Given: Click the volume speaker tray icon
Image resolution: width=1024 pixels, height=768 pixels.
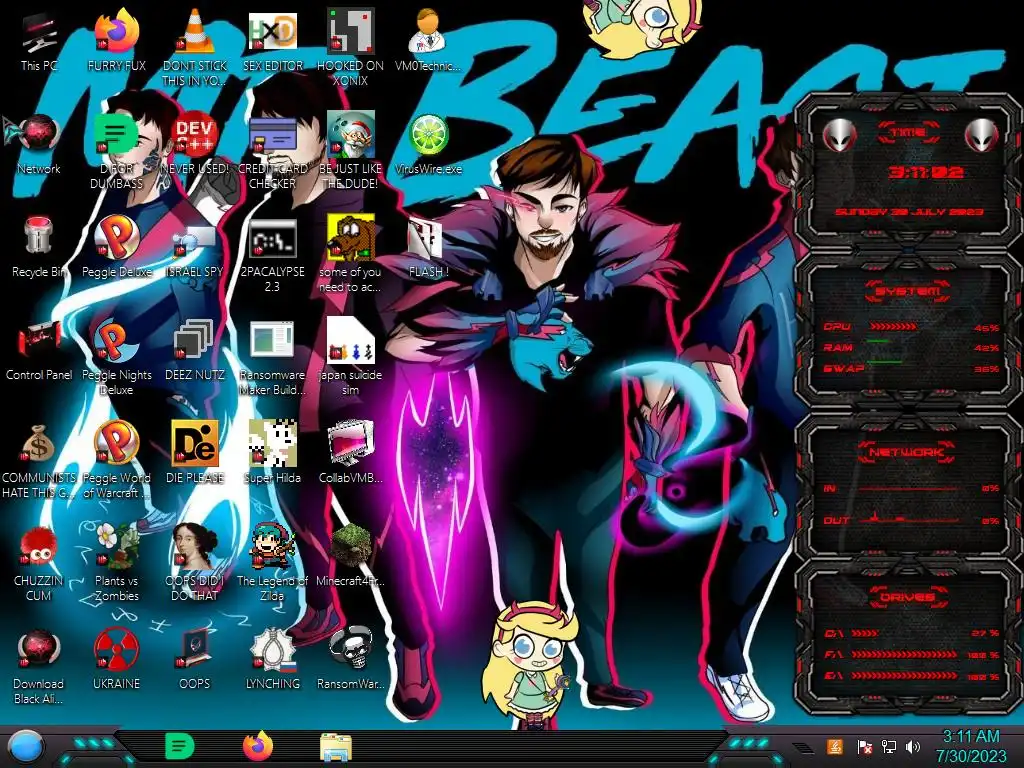Looking at the screenshot, I should pos(914,746).
